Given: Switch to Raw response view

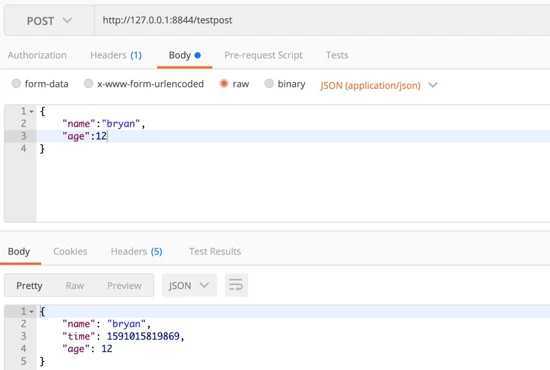Looking at the screenshot, I should (x=74, y=286).
